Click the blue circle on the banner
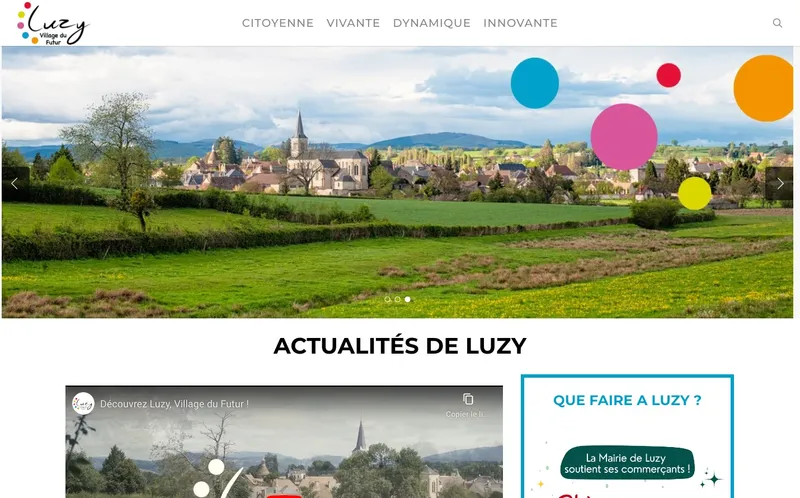The image size is (800, 498). (535, 83)
